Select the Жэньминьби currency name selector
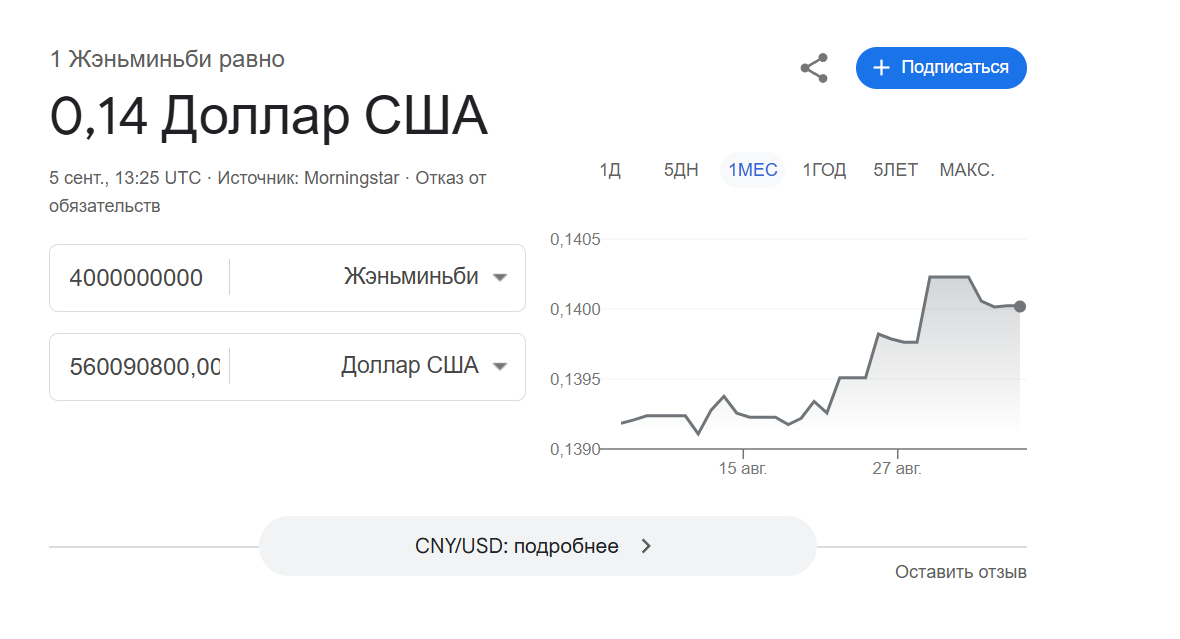This screenshot has height=639, width=1180. pos(411,277)
